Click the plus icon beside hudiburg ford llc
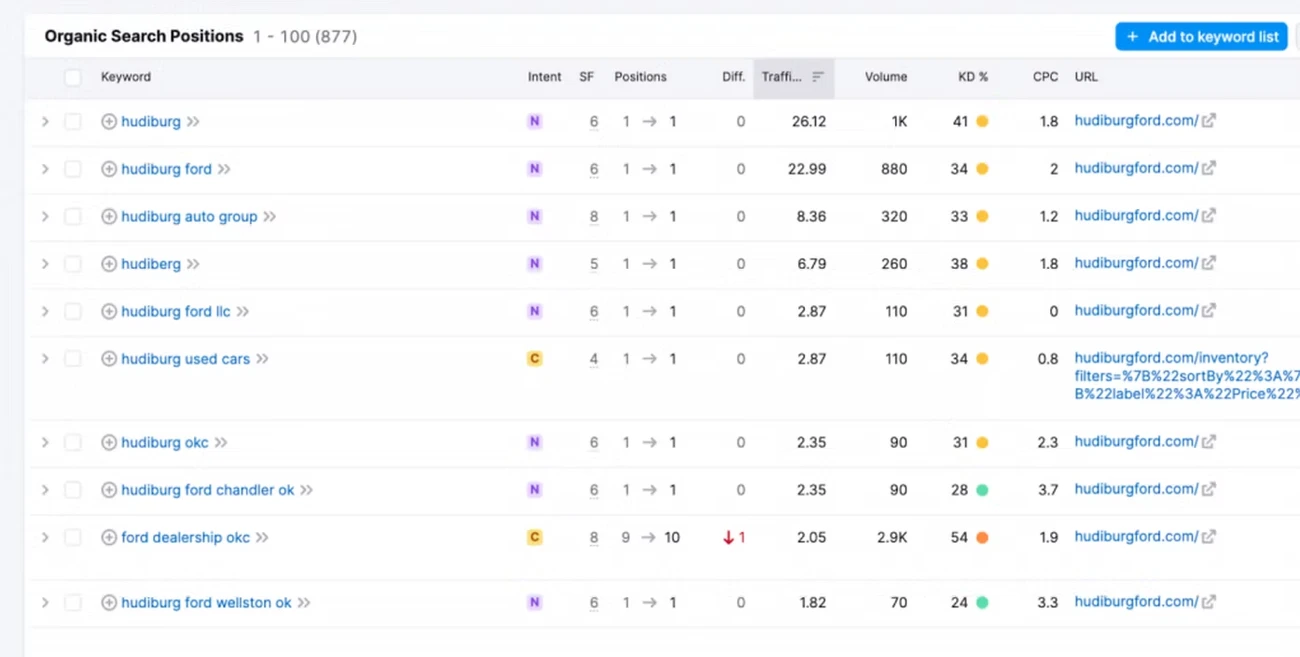 coord(109,311)
